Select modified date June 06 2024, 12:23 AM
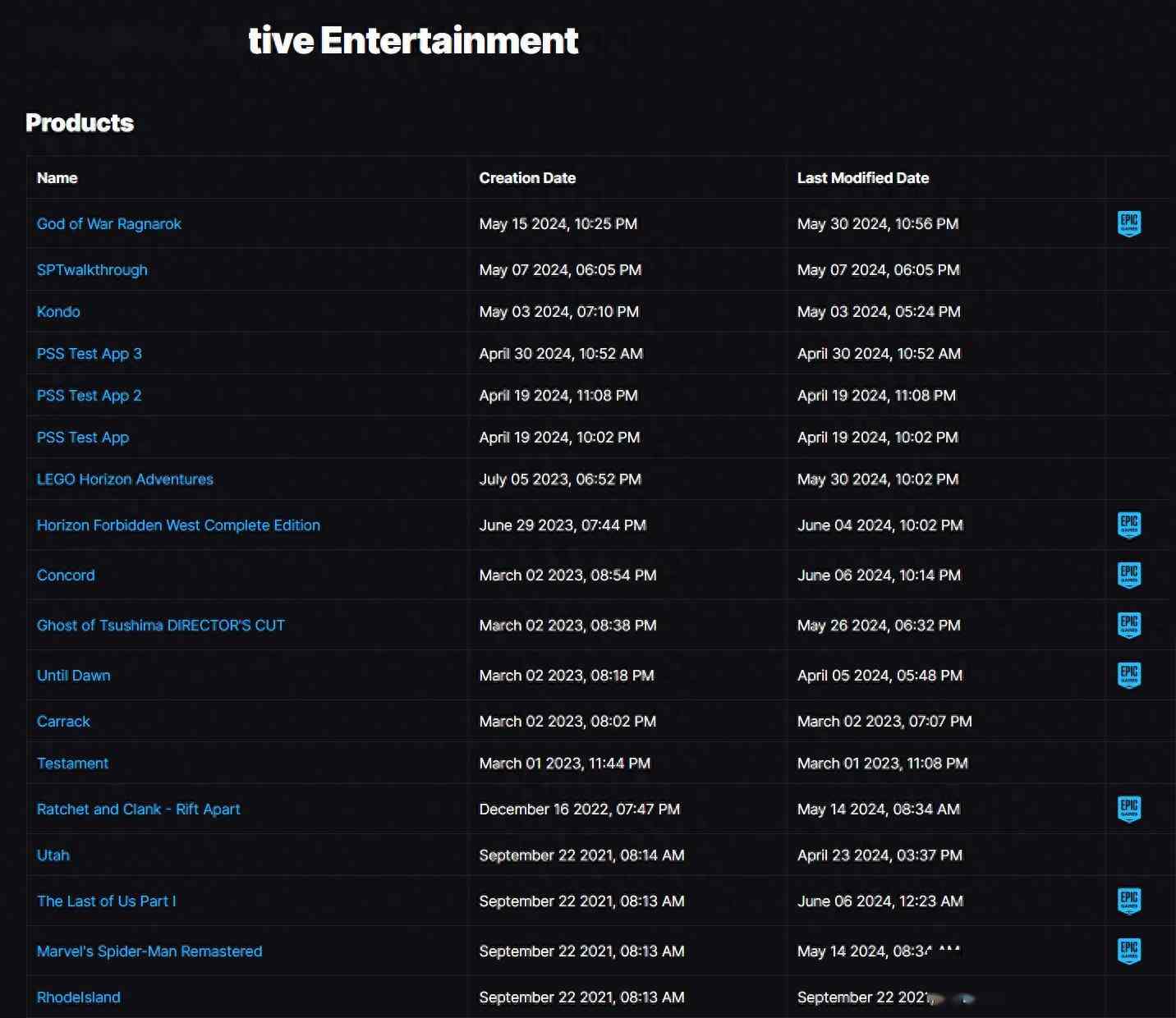1176x1018 pixels. tap(880, 901)
